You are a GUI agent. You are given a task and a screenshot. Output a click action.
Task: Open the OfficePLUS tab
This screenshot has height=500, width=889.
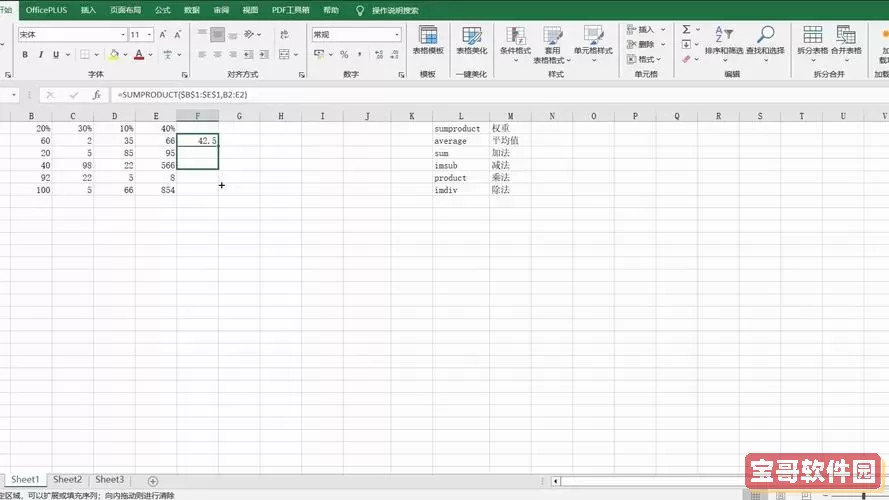click(46, 10)
